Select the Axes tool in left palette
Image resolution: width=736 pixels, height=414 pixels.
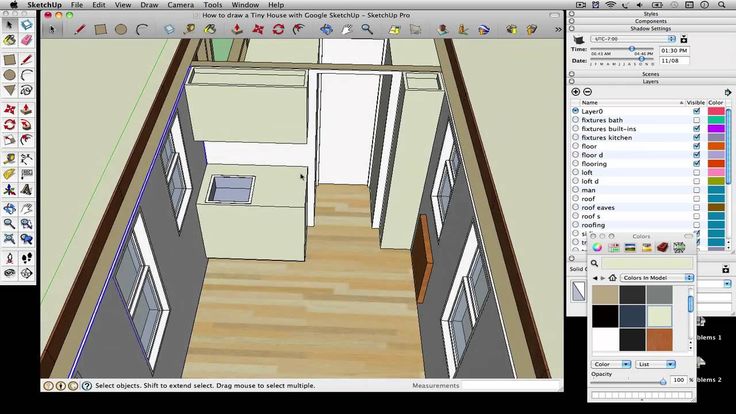pyautogui.click(x=9, y=190)
